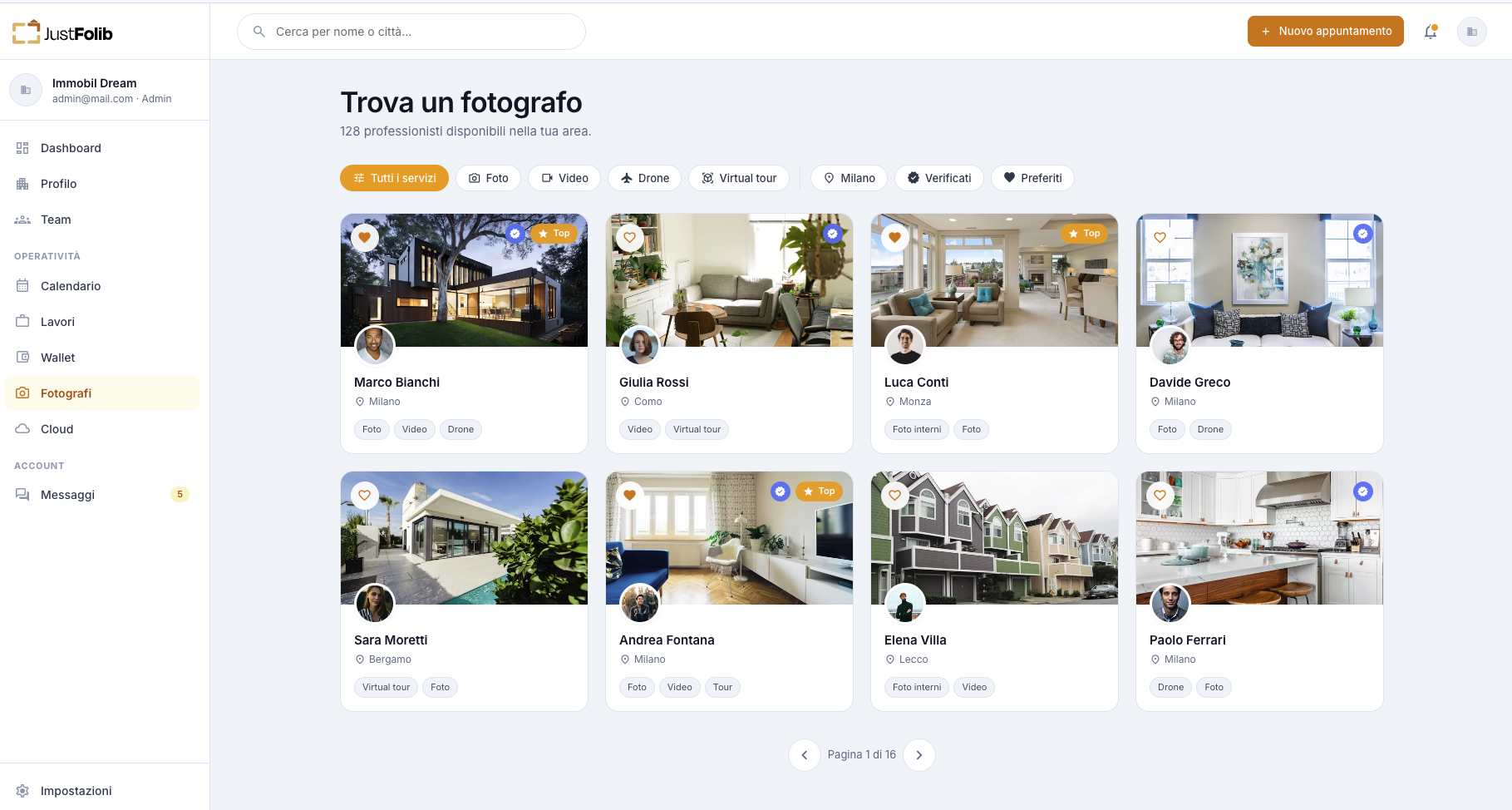The height and width of the screenshot is (810, 1512).
Task: Focus the search by name or city field
Action: pos(411,32)
